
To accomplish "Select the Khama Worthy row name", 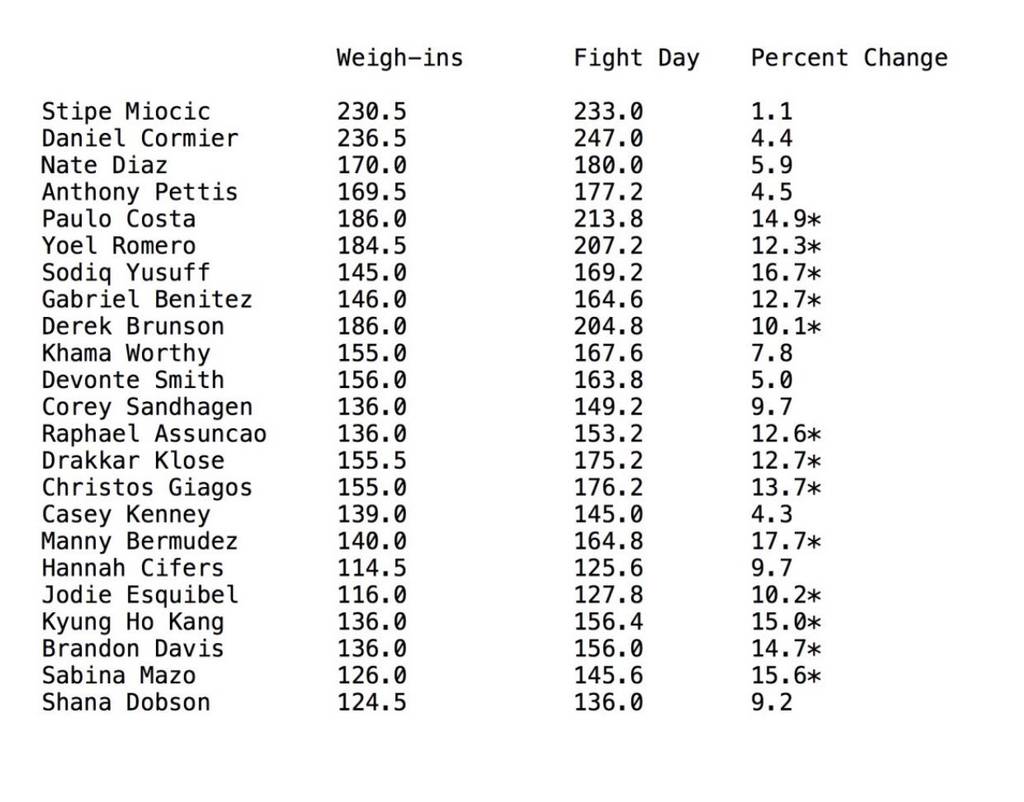I will (126, 354).
